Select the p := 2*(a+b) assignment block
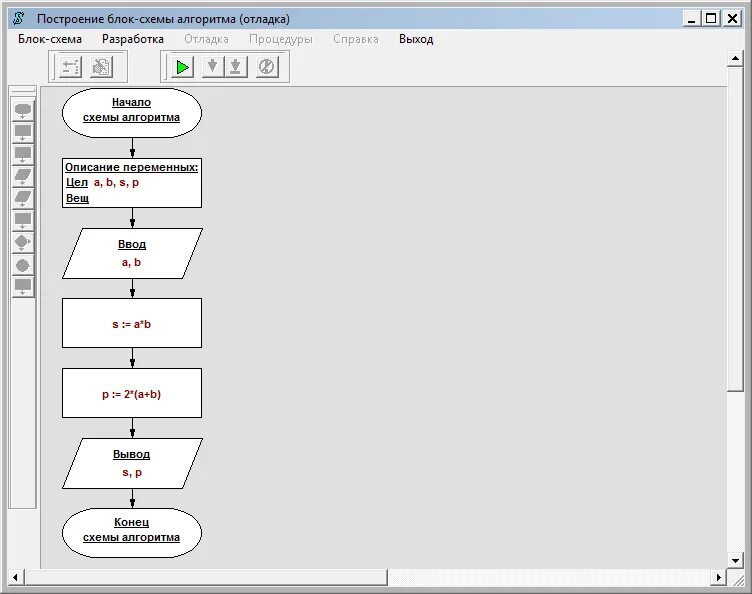The image size is (752, 594). pyautogui.click(x=132, y=393)
